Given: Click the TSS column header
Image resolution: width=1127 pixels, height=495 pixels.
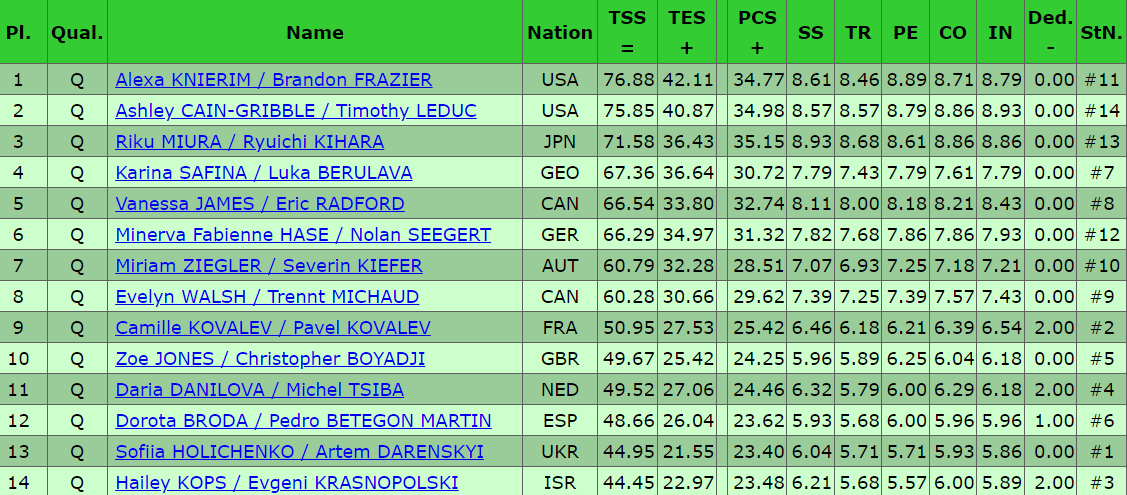Looking at the screenshot, I should [x=627, y=32].
